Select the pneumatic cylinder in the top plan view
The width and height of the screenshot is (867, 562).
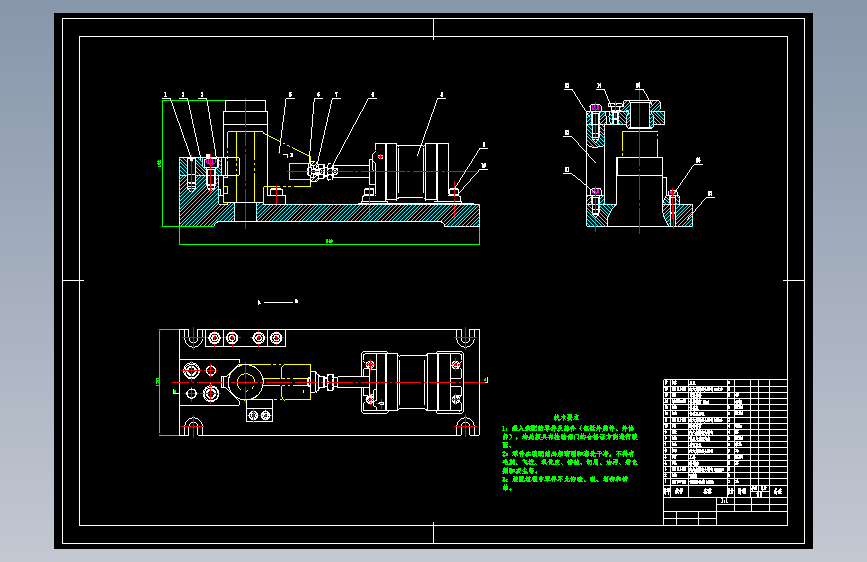pyautogui.click(x=412, y=382)
